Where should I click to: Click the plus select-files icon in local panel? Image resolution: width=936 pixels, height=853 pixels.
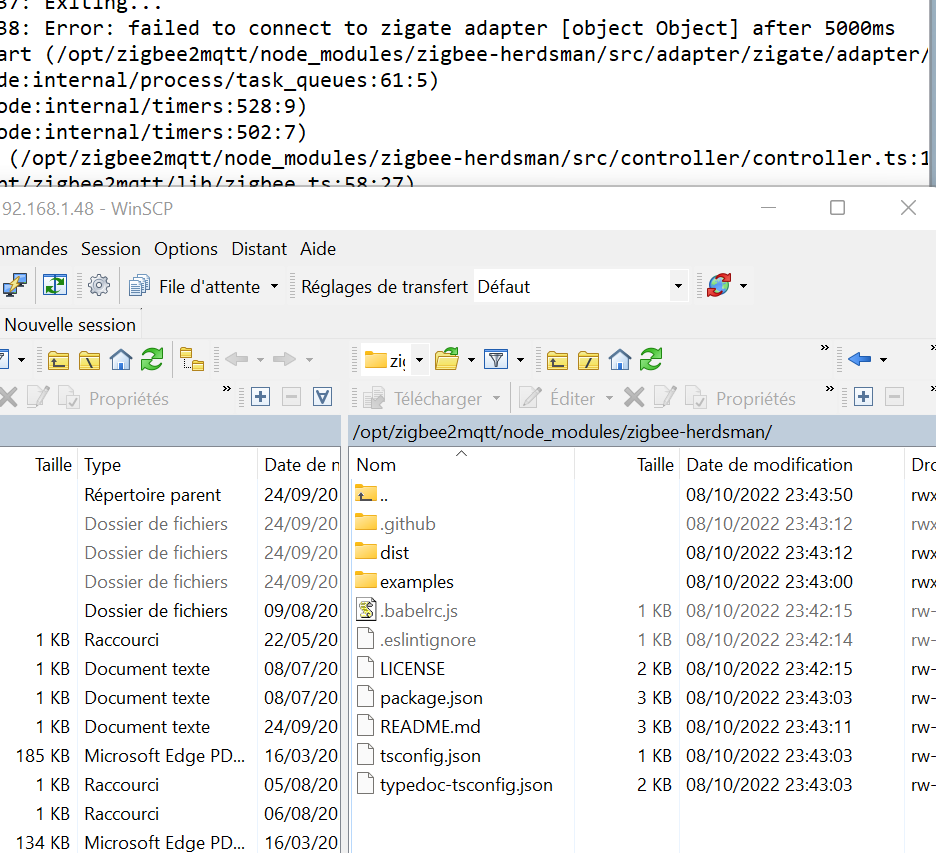pyautogui.click(x=261, y=397)
